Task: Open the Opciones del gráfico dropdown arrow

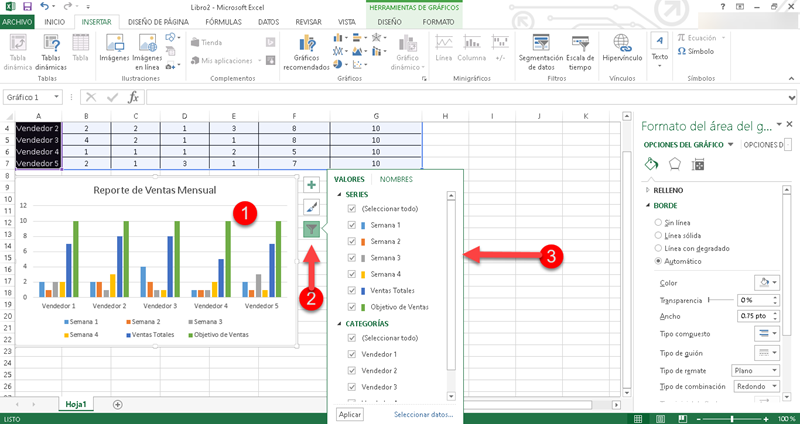Action: 730,144
